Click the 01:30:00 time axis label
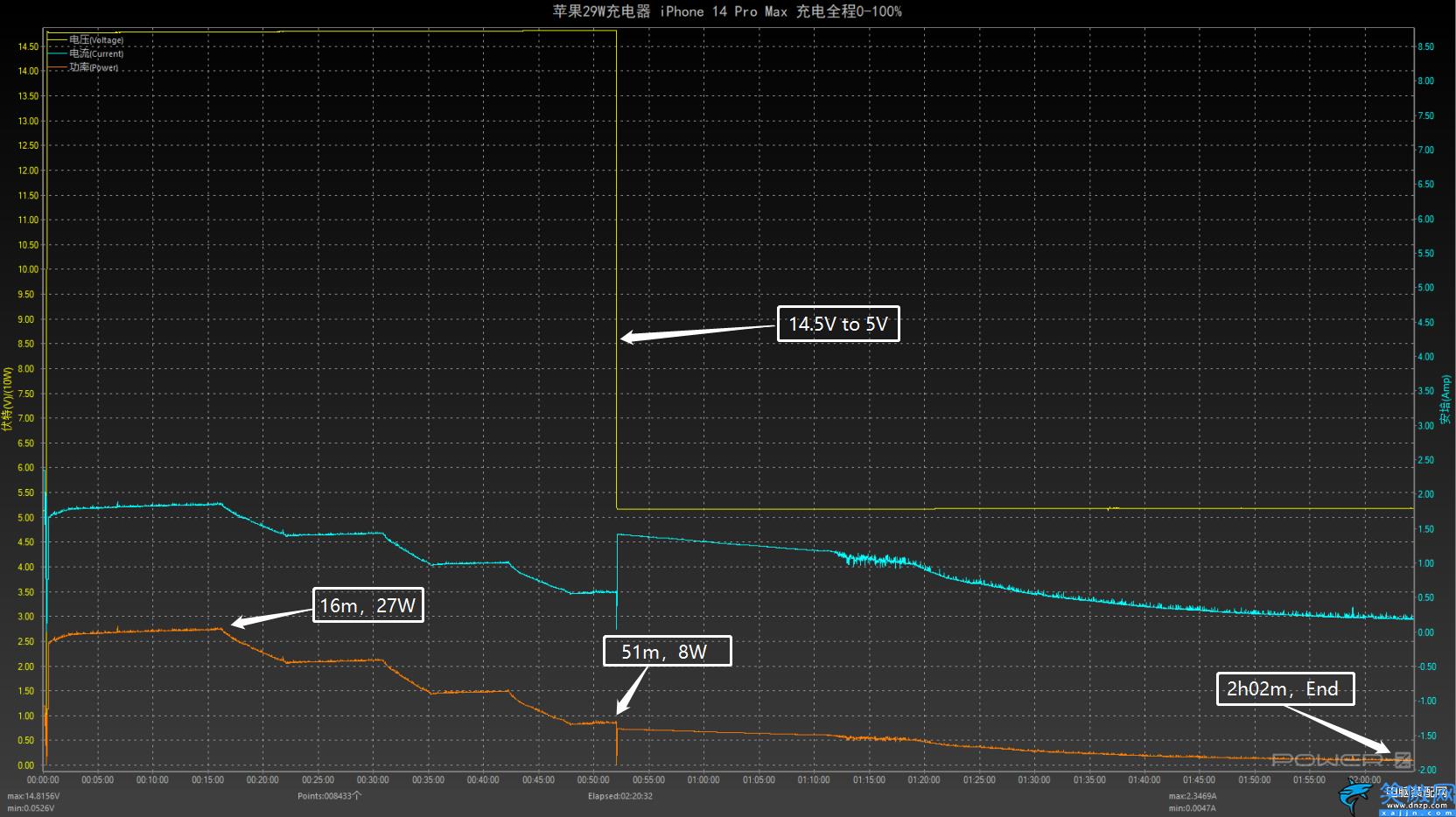 pos(1034,779)
